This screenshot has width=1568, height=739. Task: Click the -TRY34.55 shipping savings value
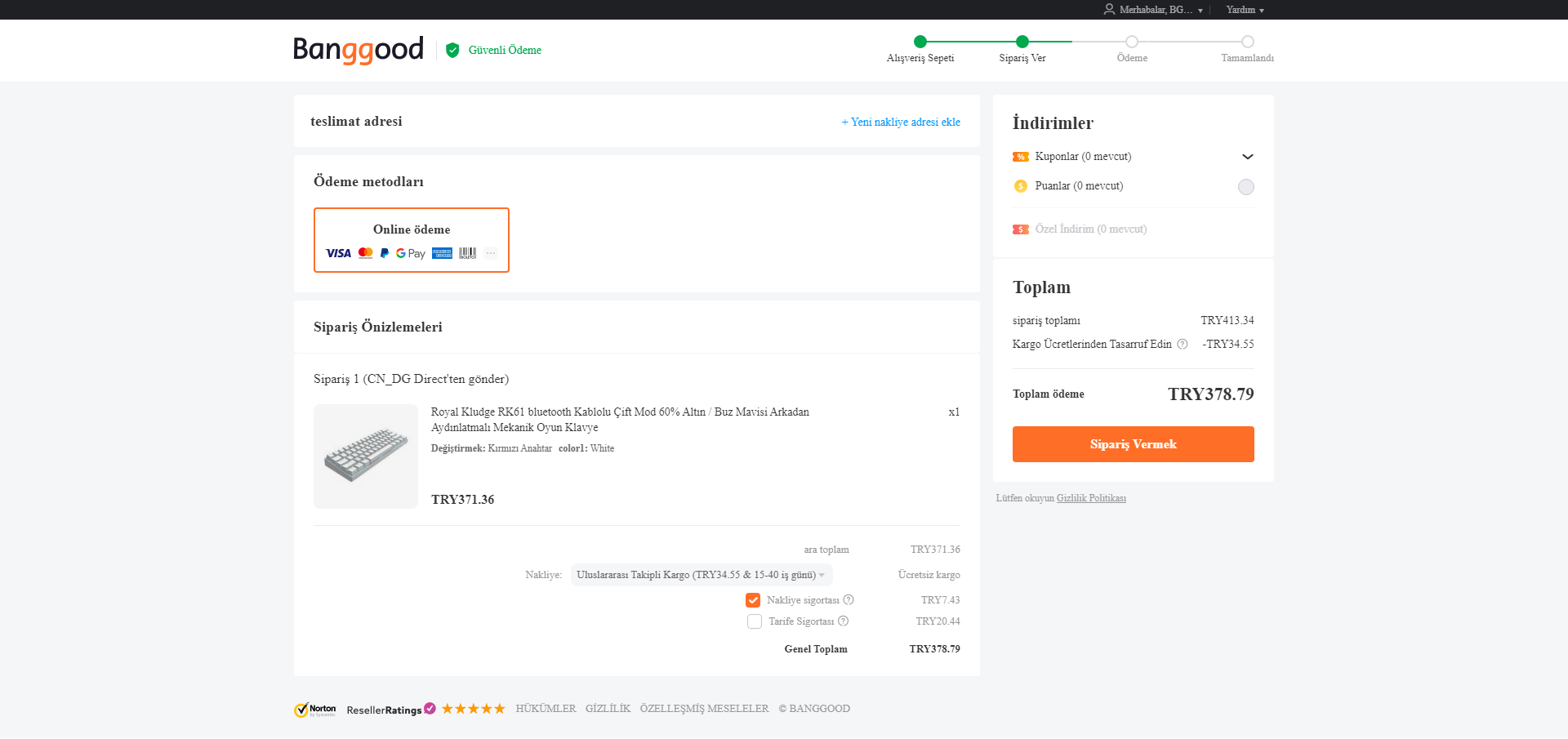1228,345
